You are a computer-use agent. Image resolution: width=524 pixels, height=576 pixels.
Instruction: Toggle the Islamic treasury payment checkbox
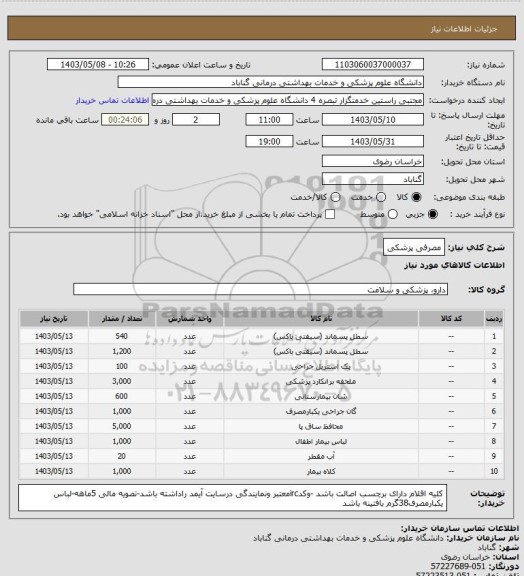coord(330,214)
